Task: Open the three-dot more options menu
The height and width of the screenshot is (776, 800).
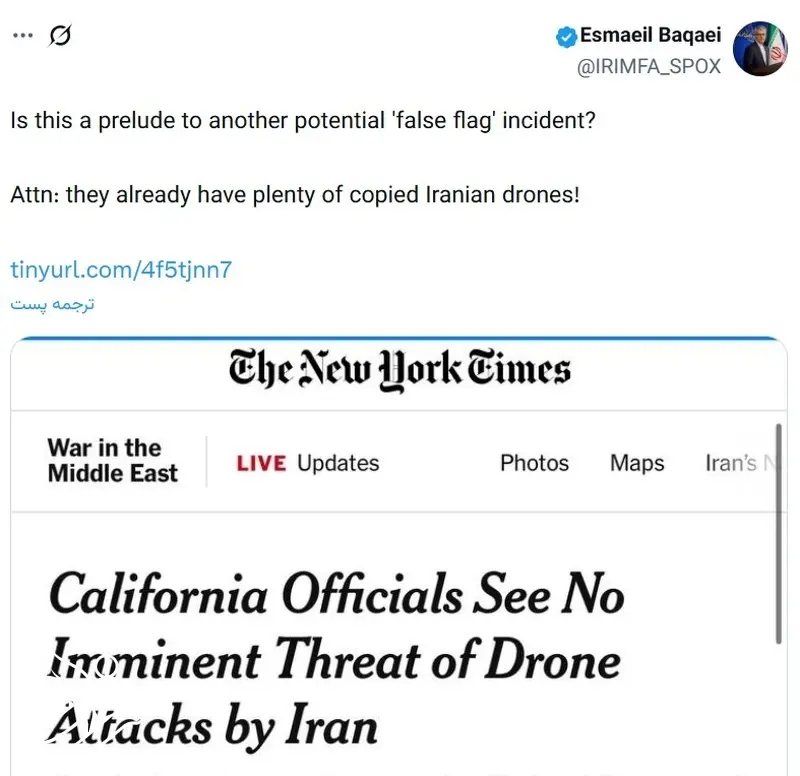Action: (x=22, y=35)
